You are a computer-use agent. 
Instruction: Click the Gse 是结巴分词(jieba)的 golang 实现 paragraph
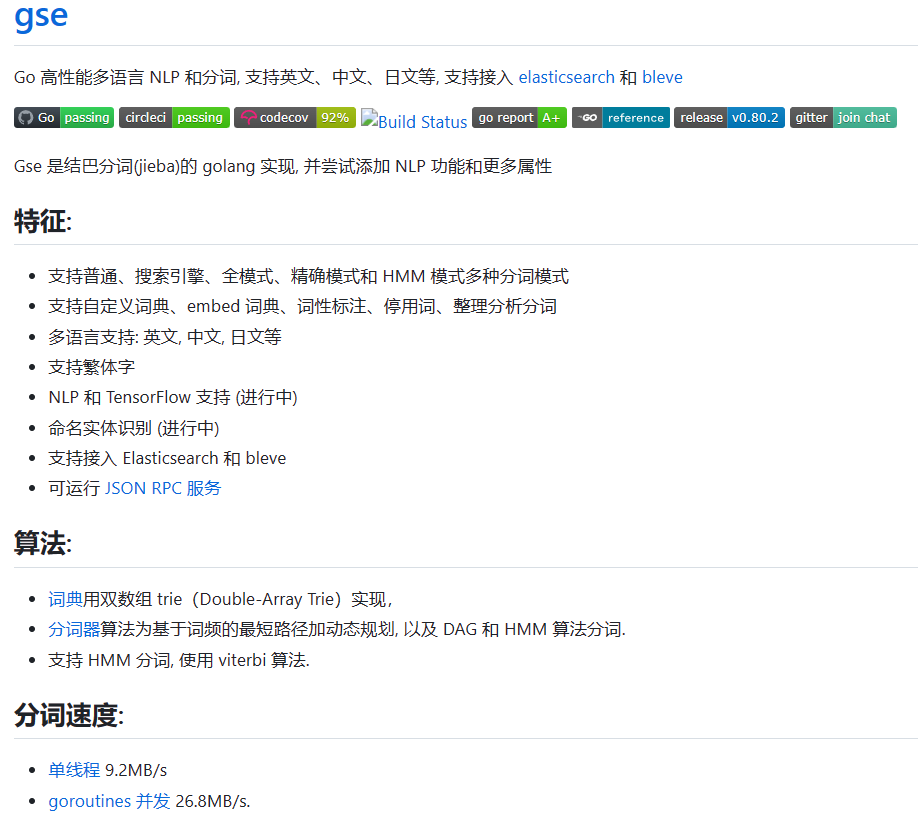(283, 166)
